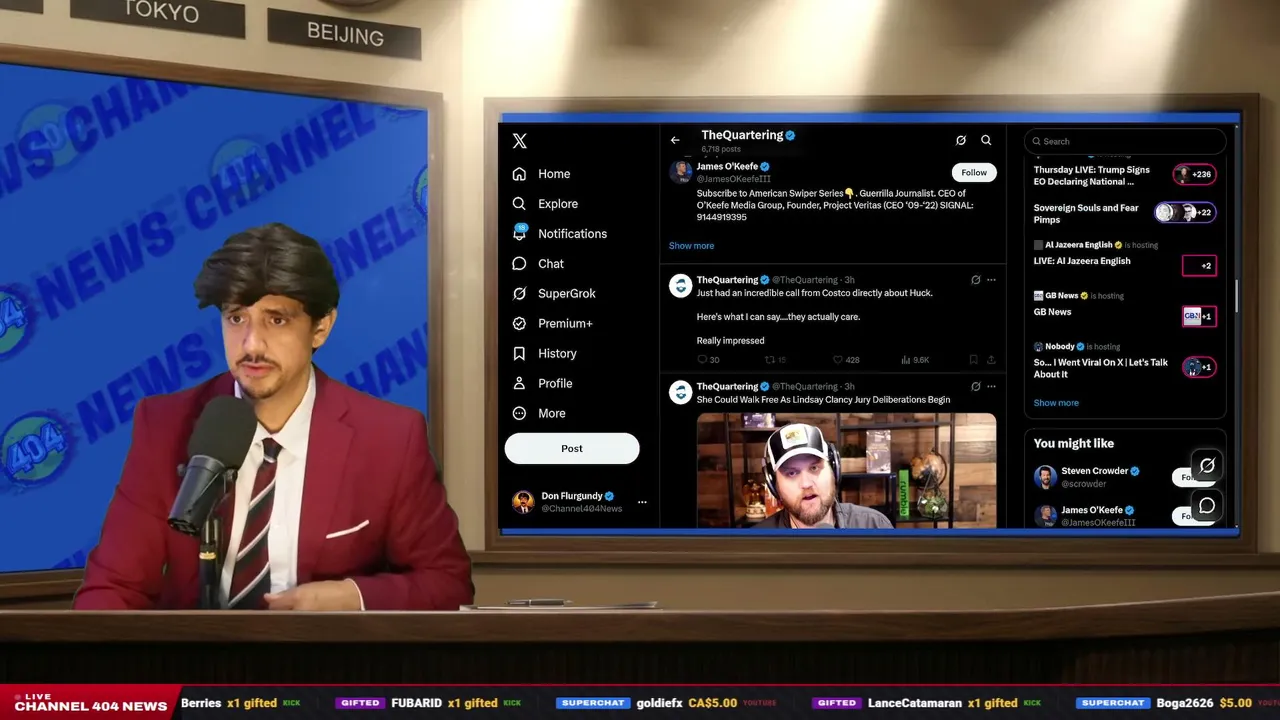Open the more options on the Costco post
The height and width of the screenshot is (720, 1280).
tap(991, 280)
